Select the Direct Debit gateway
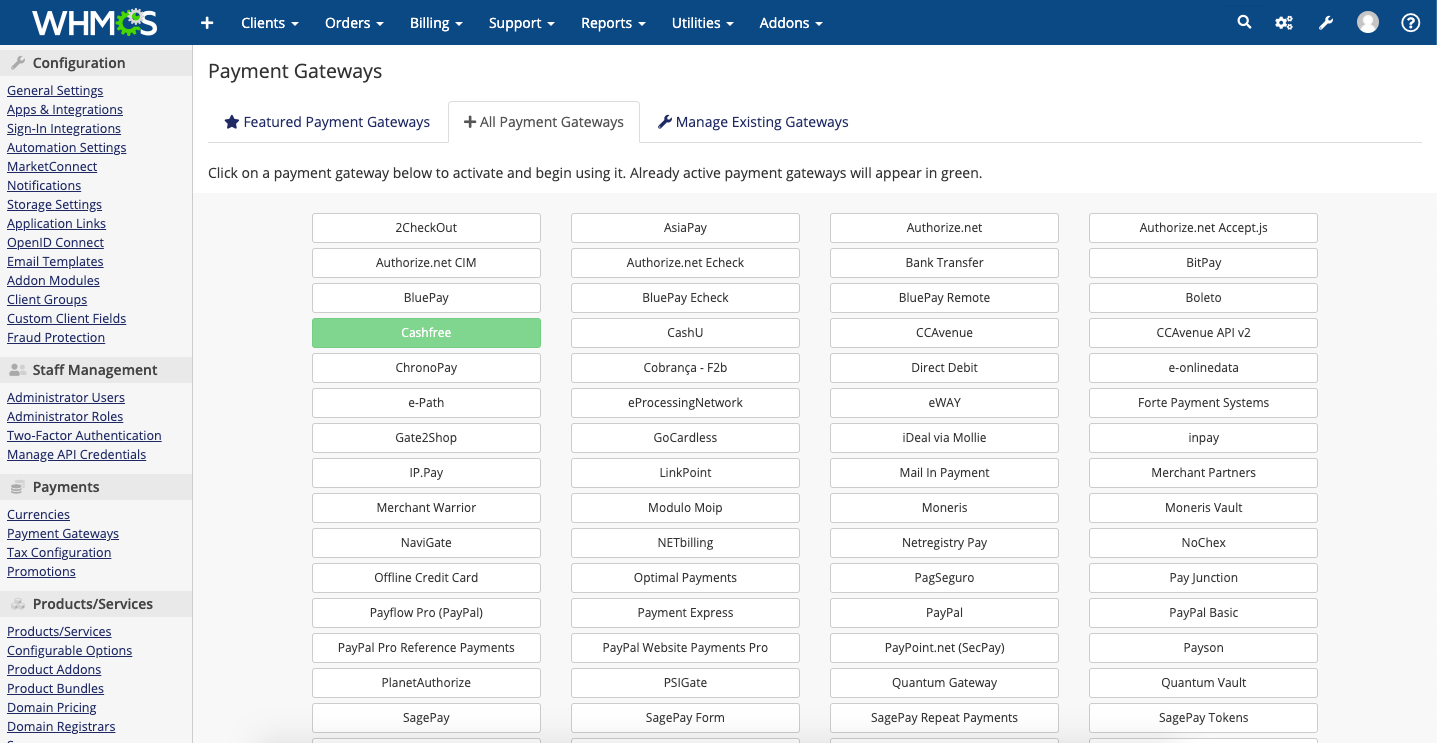Viewport: 1437px width, 743px height. pyautogui.click(x=944, y=368)
